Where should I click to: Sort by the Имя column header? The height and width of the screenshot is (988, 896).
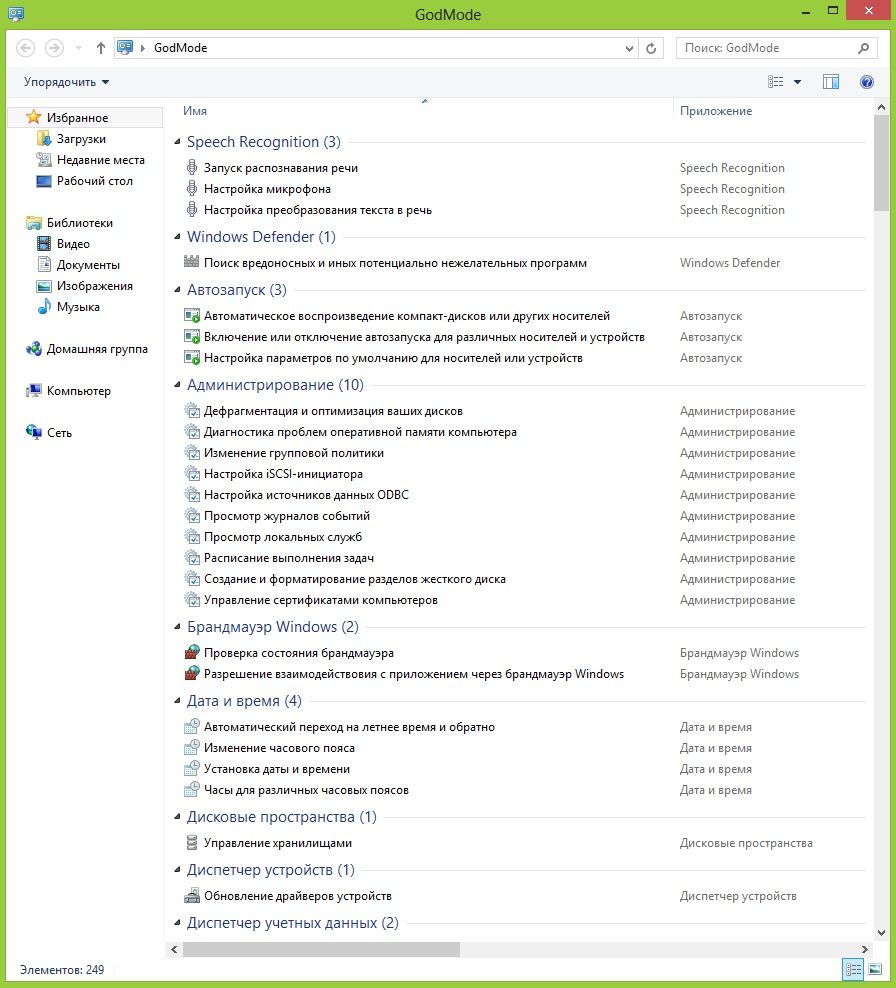click(x=195, y=111)
